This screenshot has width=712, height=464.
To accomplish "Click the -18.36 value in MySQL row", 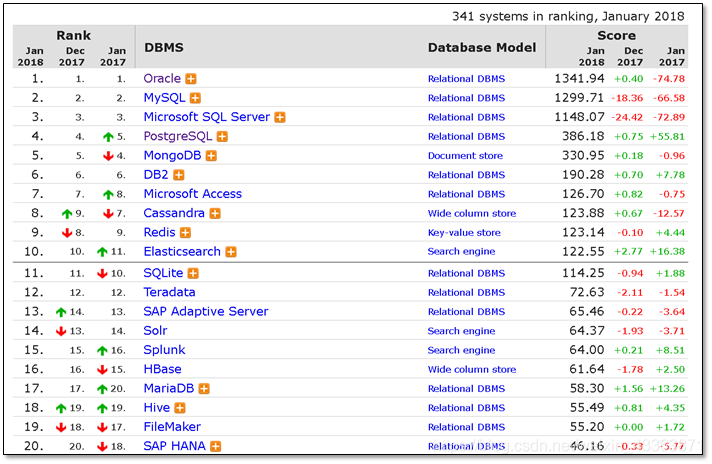I will tap(627, 98).
